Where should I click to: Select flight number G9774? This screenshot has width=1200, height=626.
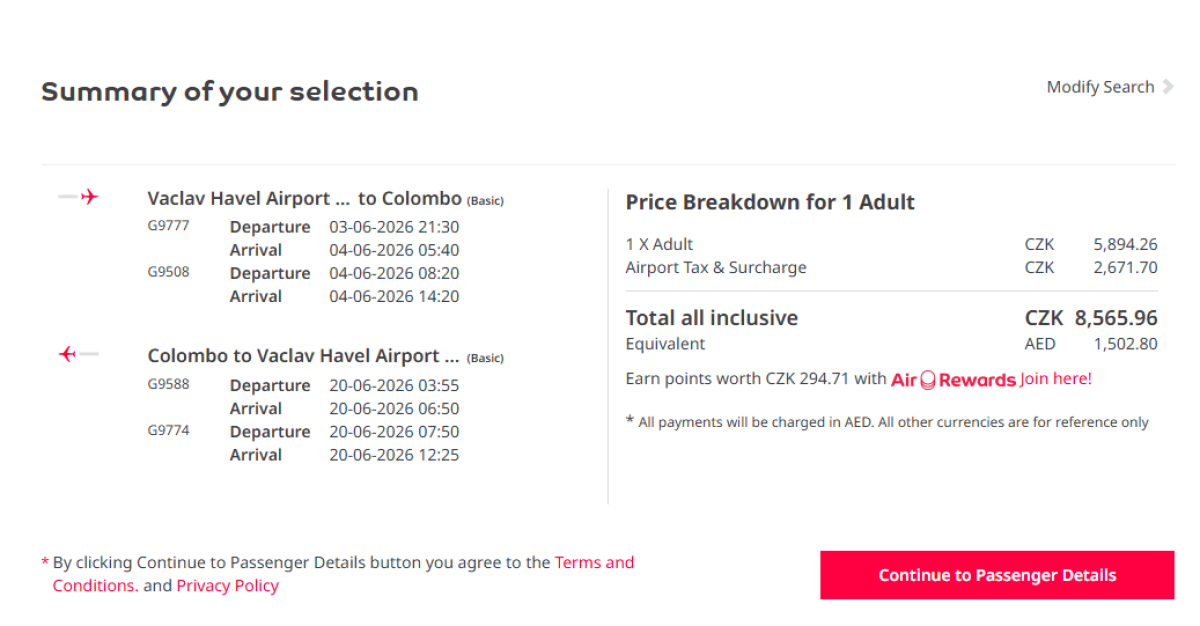pos(168,430)
